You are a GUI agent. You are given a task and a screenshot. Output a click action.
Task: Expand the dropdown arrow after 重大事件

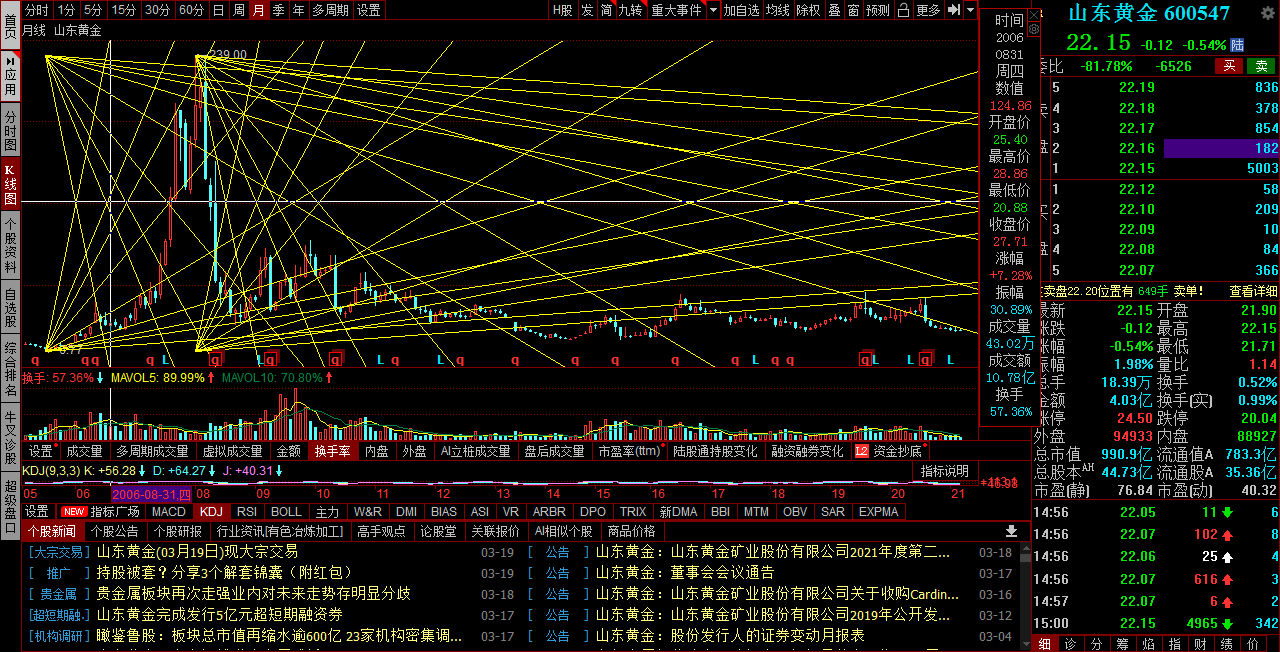pos(713,10)
